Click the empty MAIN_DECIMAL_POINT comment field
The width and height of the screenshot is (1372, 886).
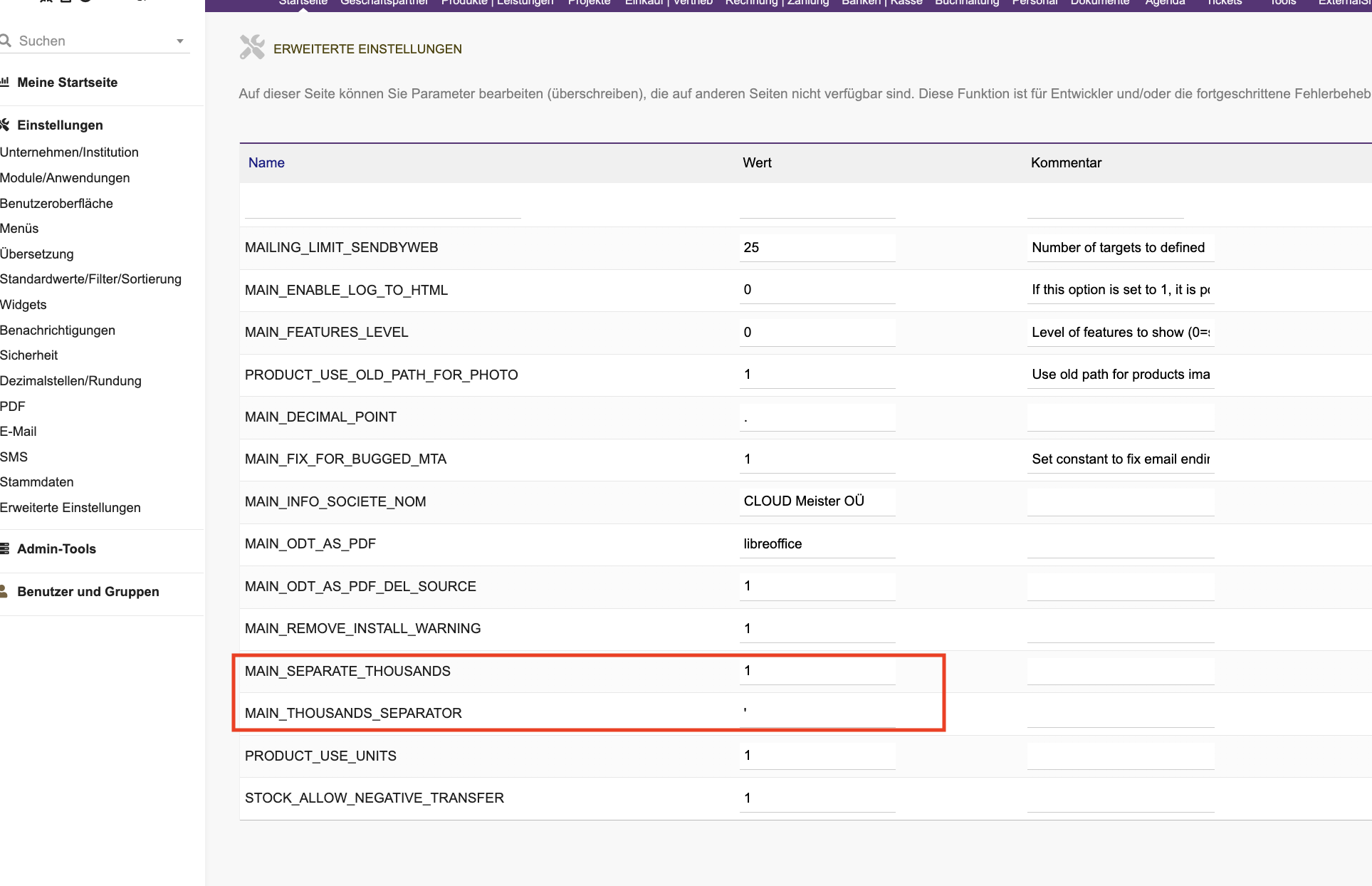coord(1121,417)
